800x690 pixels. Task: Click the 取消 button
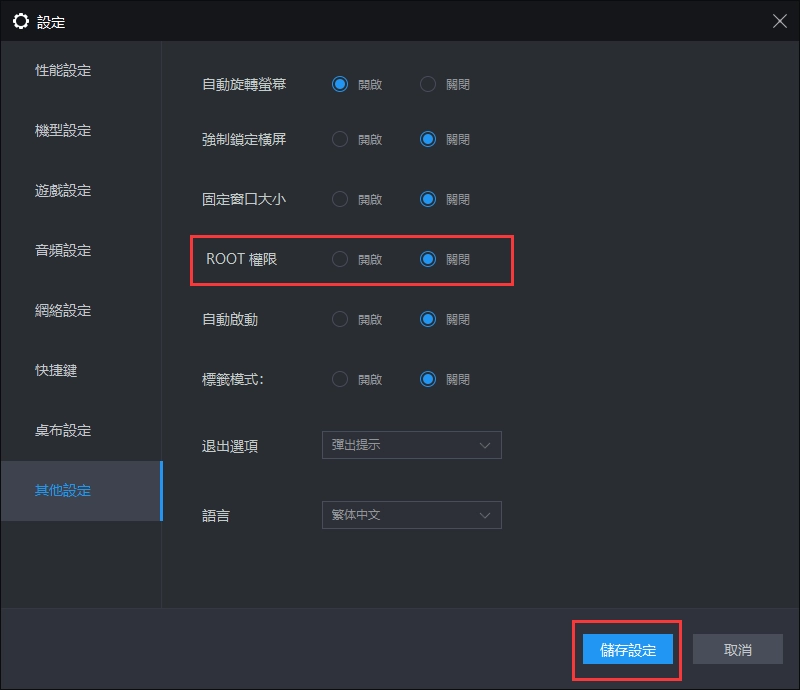click(737, 649)
